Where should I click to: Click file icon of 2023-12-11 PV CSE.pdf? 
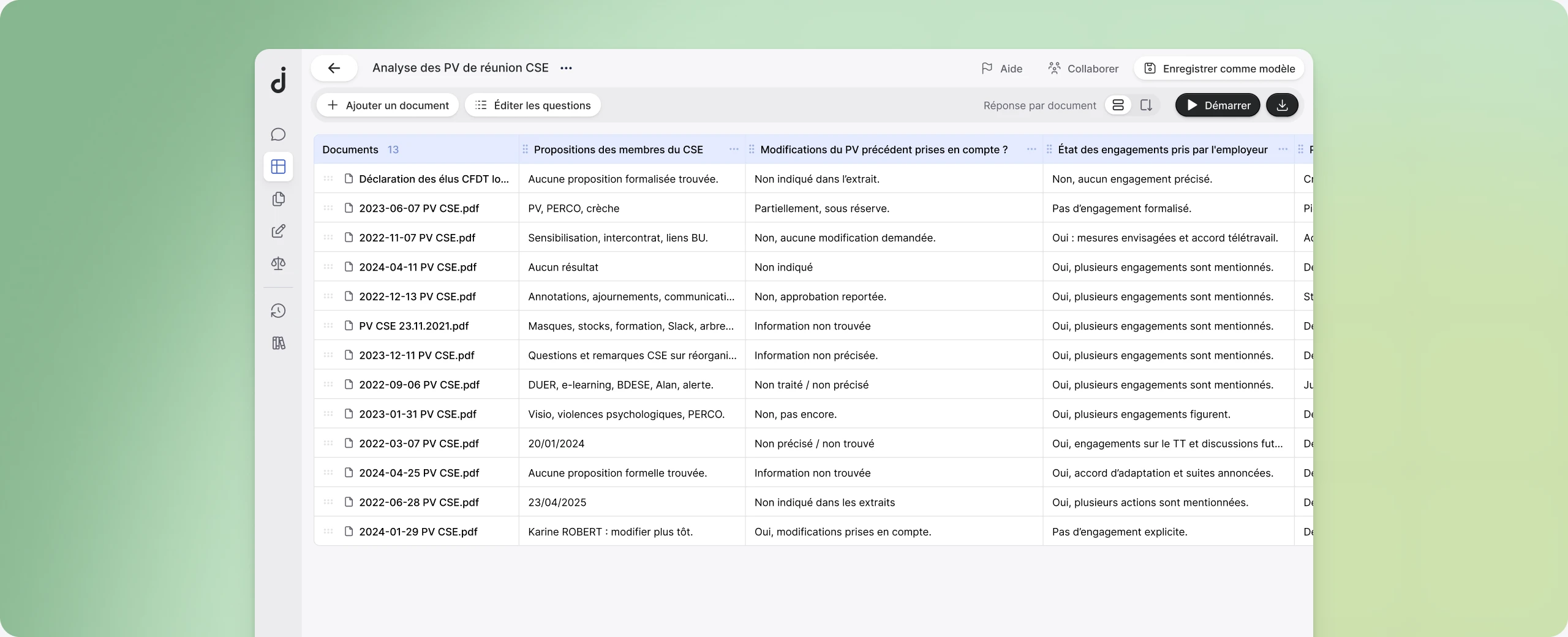click(349, 355)
